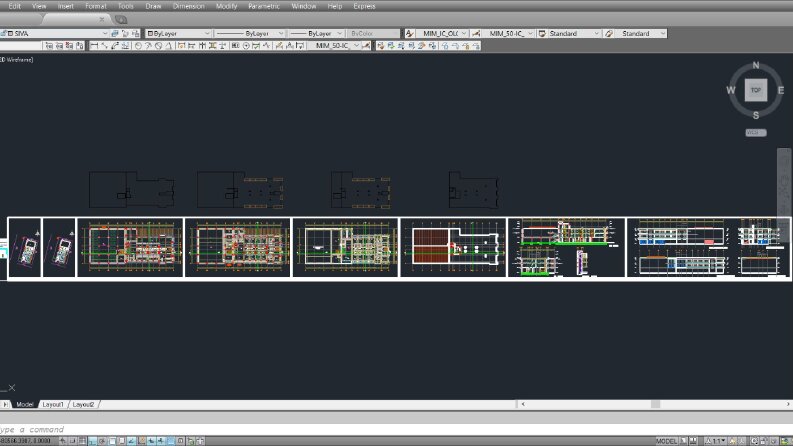The height and width of the screenshot is (446, 793).
Task: Toggle Lineweight display in status bar
Action: click(x=161, y=441)
